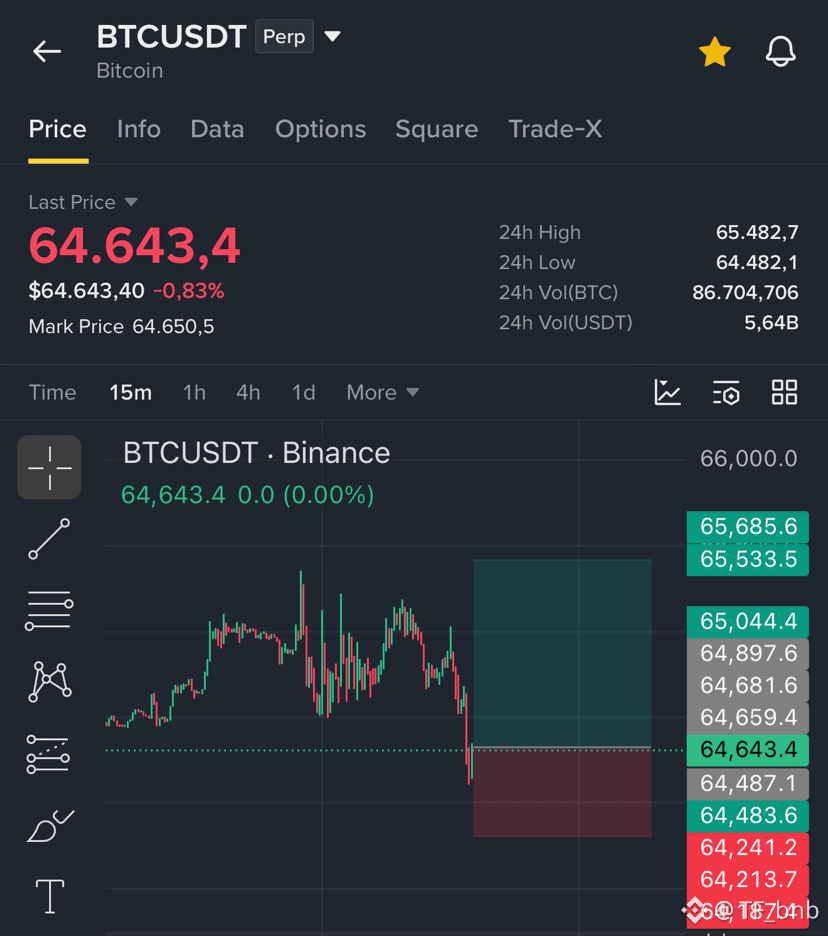Open the Data tab
828x936 pixels.
217,129
